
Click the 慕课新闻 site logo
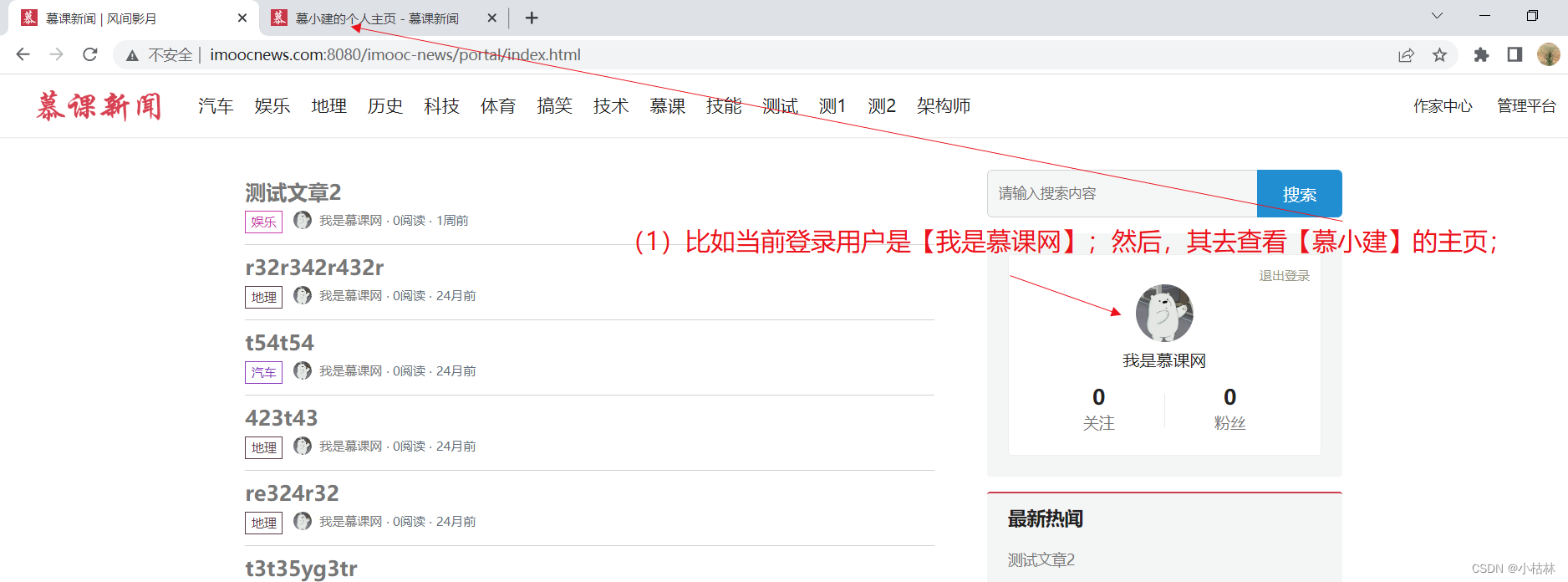(99, 106)
